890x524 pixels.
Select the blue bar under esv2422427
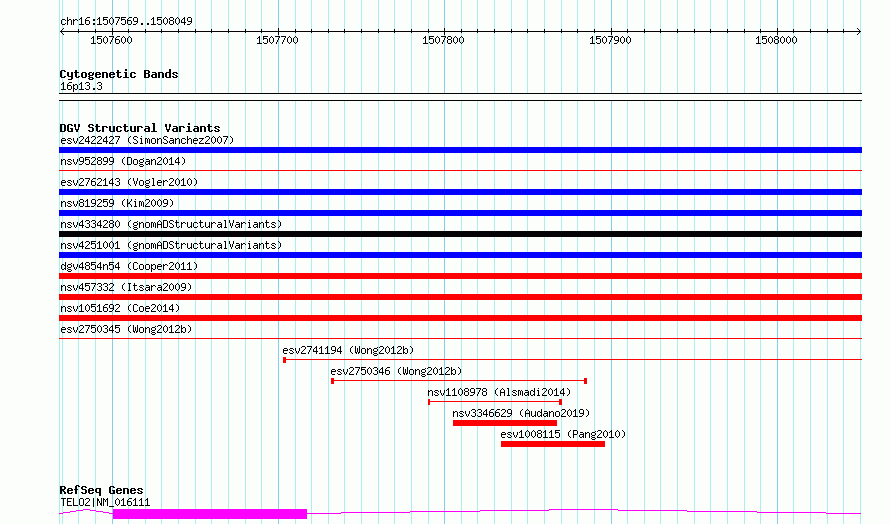[460, 150]
